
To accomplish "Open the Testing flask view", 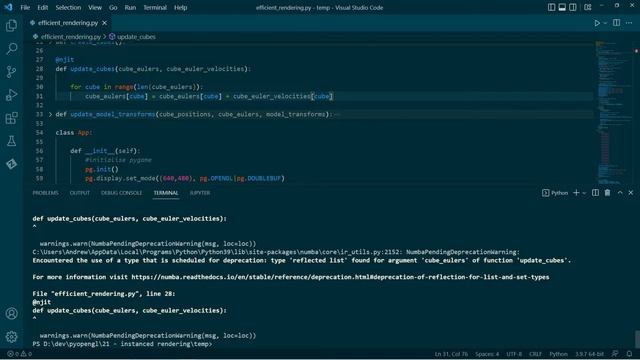I will [11, 141].
